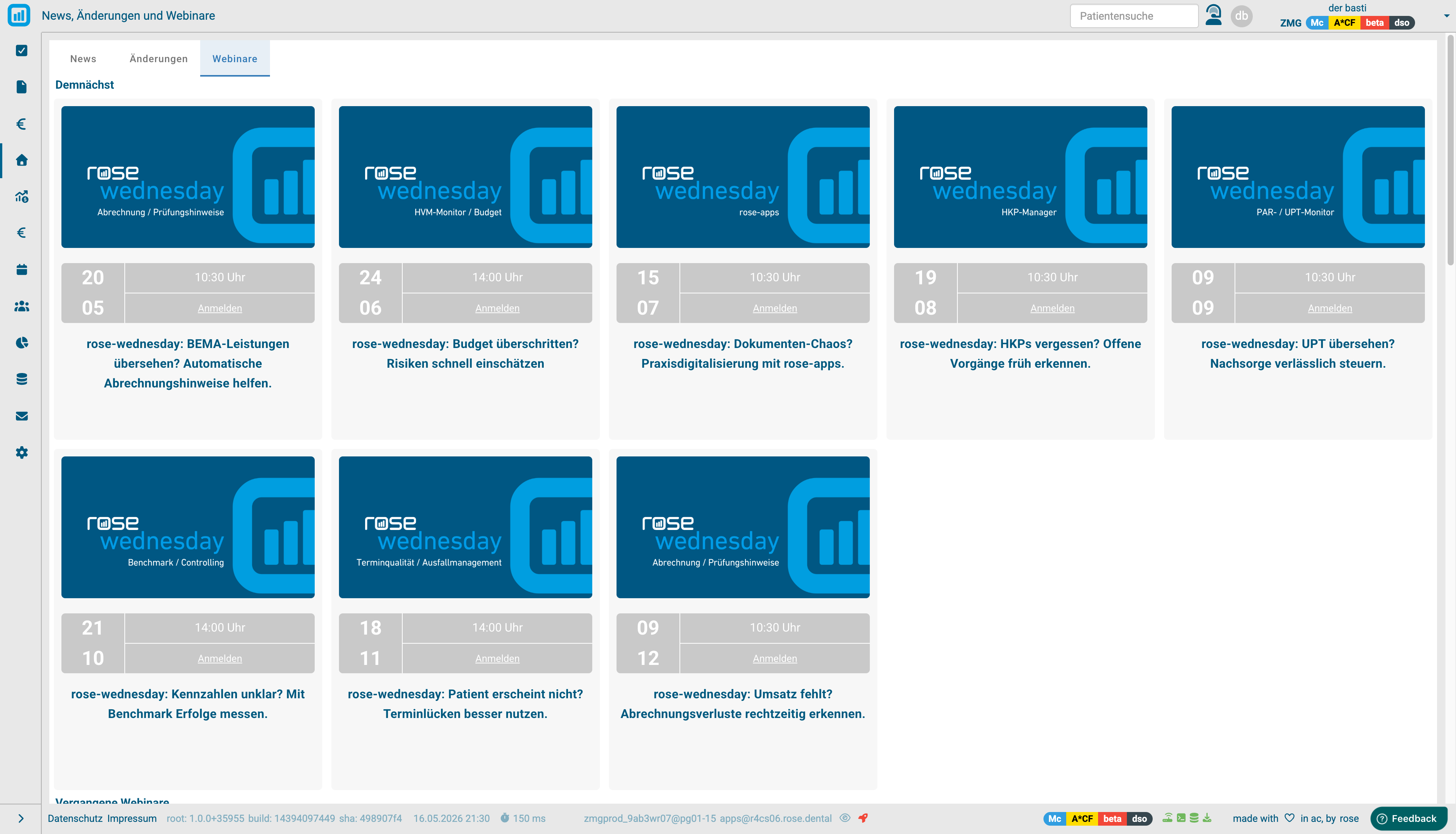Image resolution: width=1456 pixels, height=834 pixels.
Task: Click the support headset icon
Action: tap(1214, 16)
